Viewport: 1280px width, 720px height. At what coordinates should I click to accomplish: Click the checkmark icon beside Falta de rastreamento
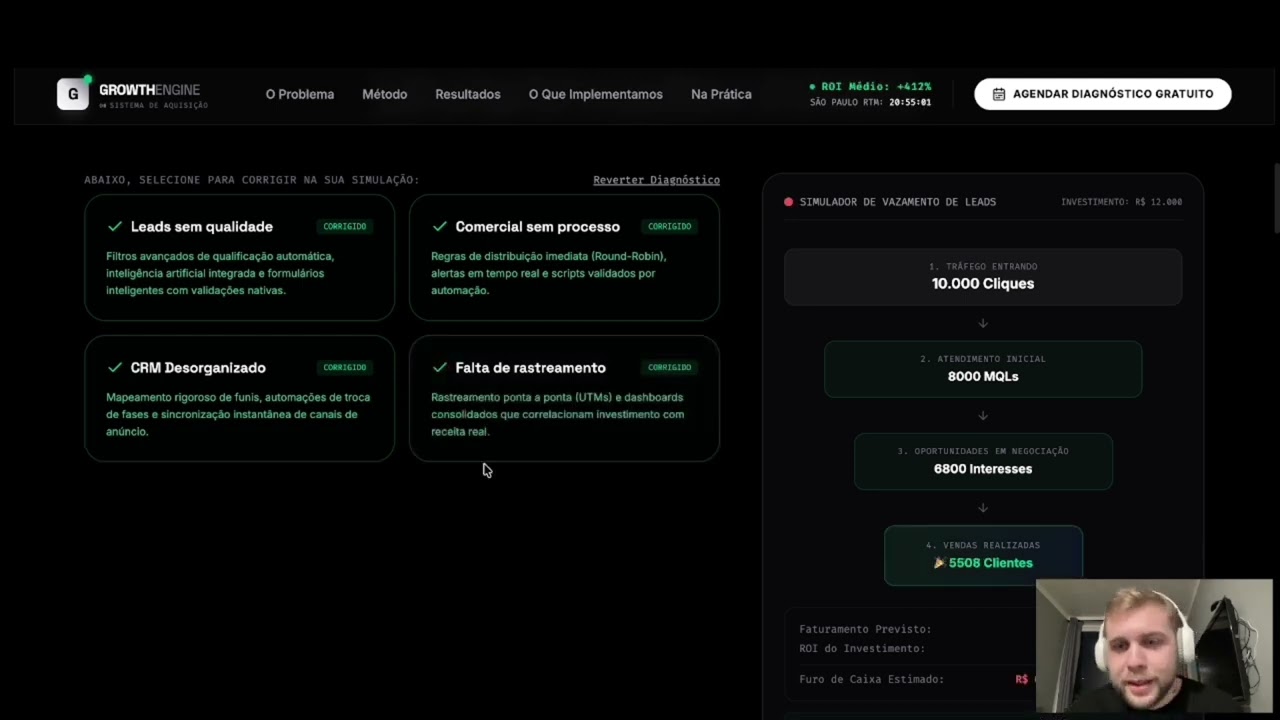[440, 368]
